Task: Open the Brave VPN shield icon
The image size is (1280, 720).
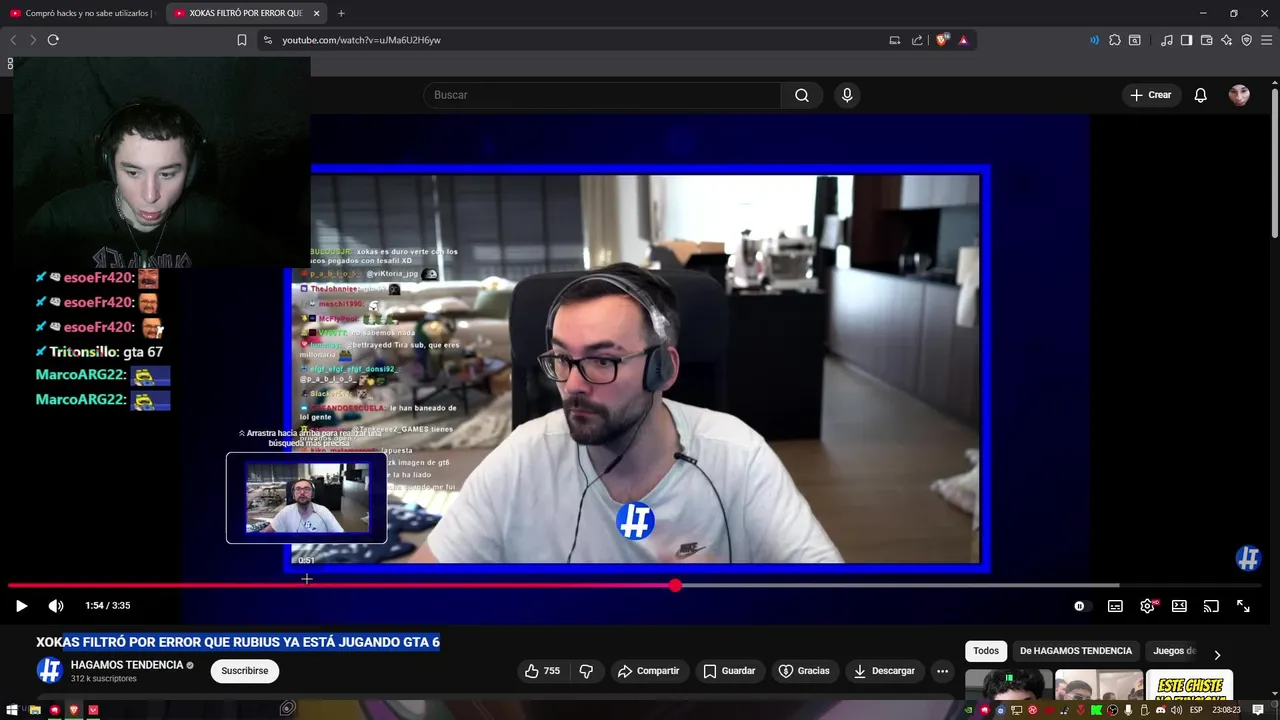Action: point(1246,40)
